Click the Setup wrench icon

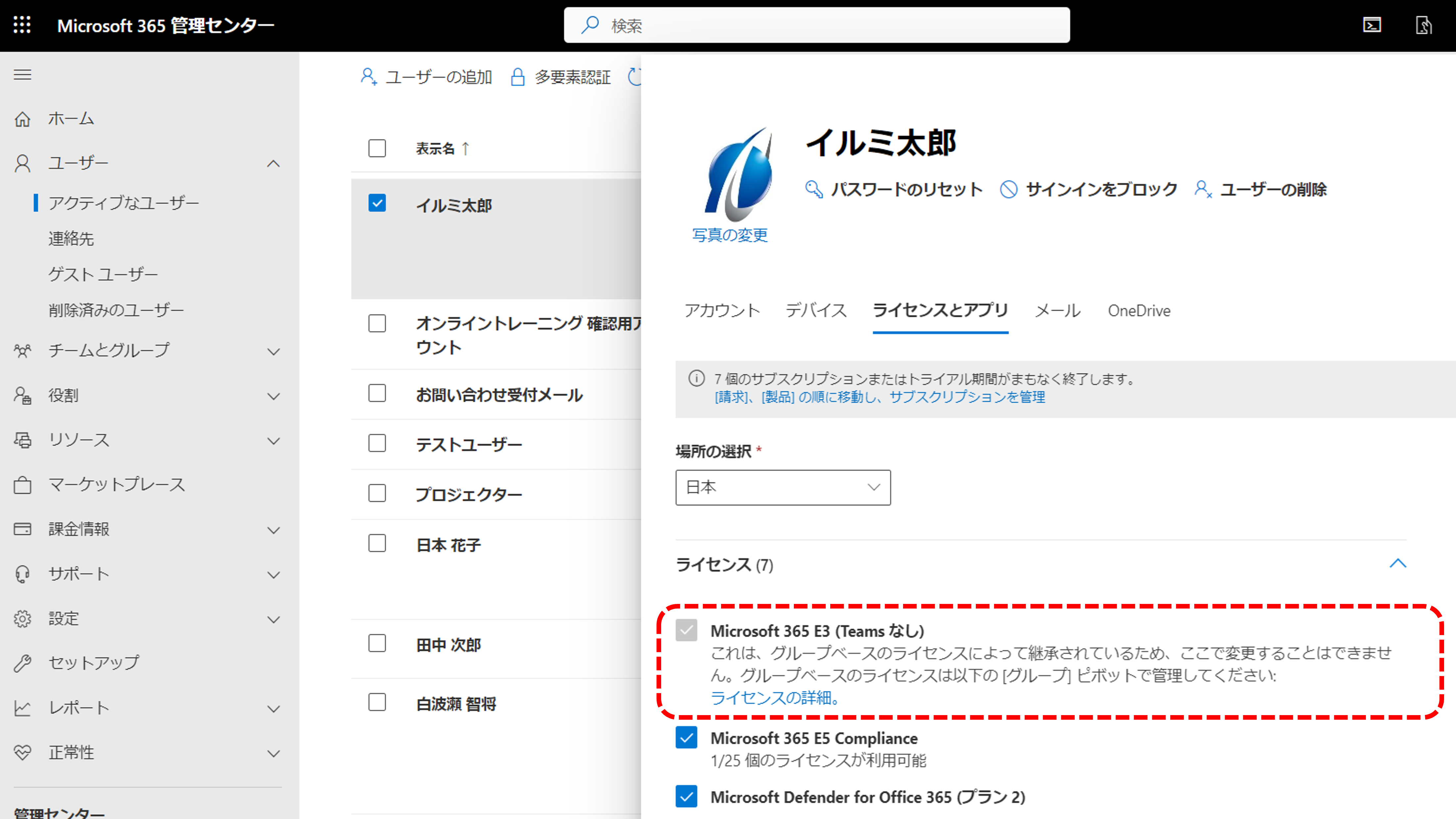[x=23, y=663]
